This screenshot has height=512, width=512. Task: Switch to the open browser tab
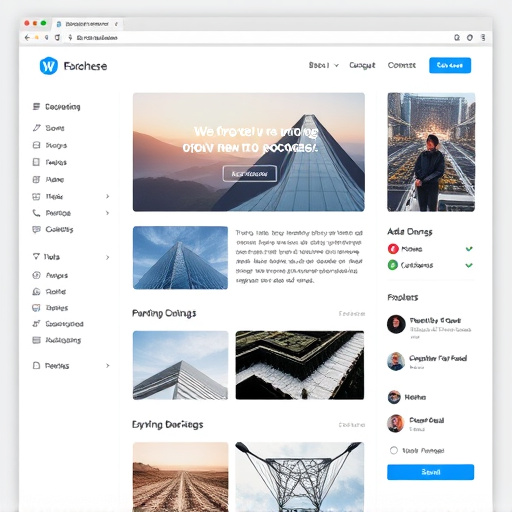click(88, 24)
